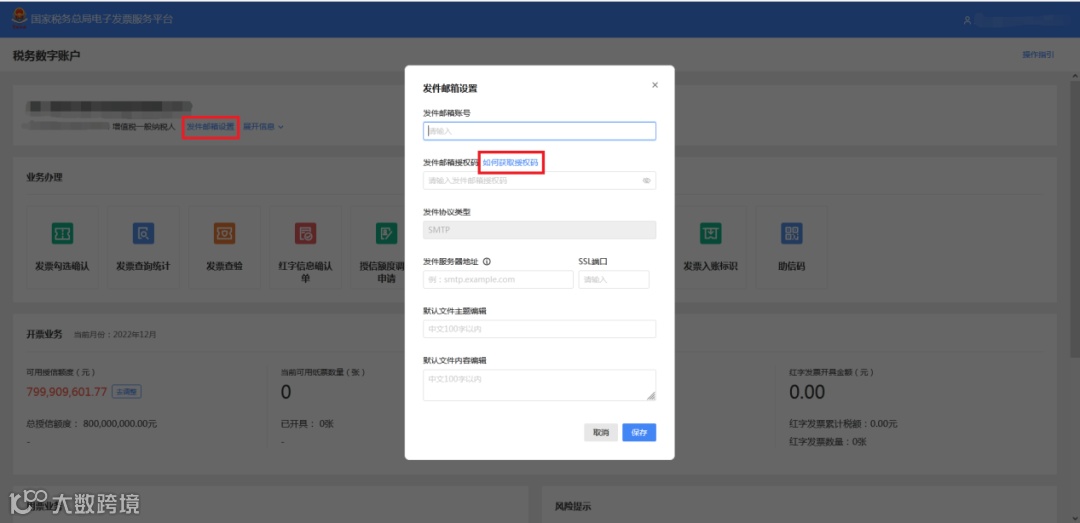Click 红字发票累计税额 text
Screen dimensions: 1080x523
pos(843,424)
